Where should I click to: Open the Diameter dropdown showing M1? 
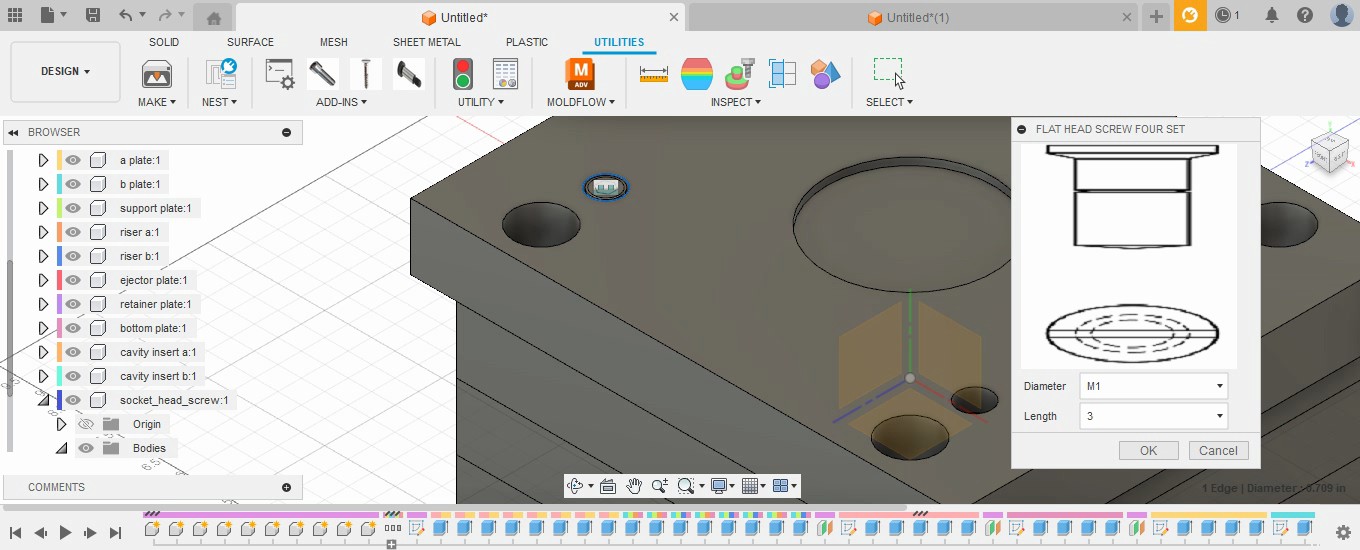click(1154, 386)
